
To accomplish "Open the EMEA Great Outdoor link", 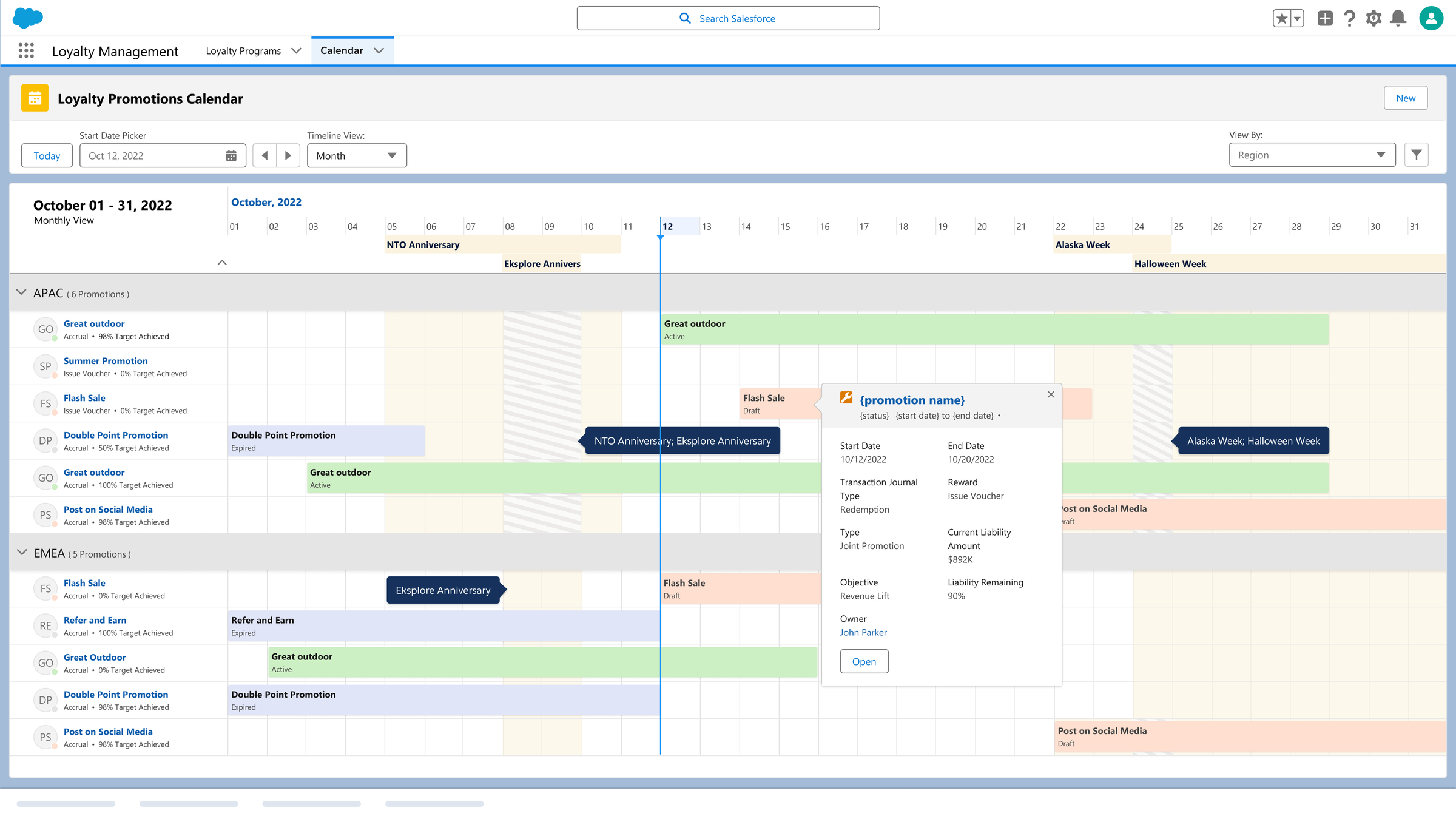I will tap(95, 656).
